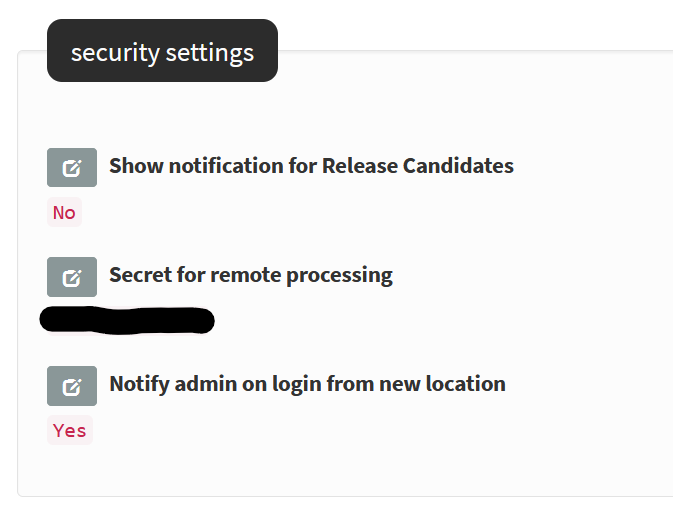Click the blacked-out secret value
This screenshot has height=511, width=673.
pos(127,320)
